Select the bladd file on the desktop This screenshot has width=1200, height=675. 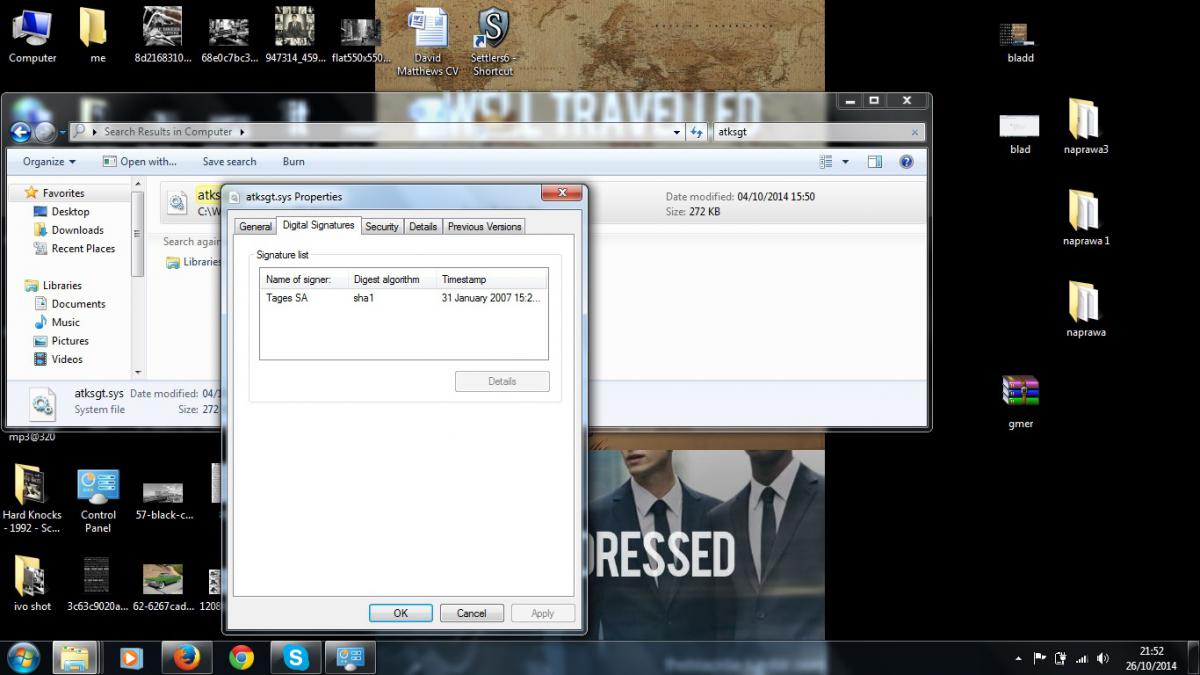[x=1020, y=42]
